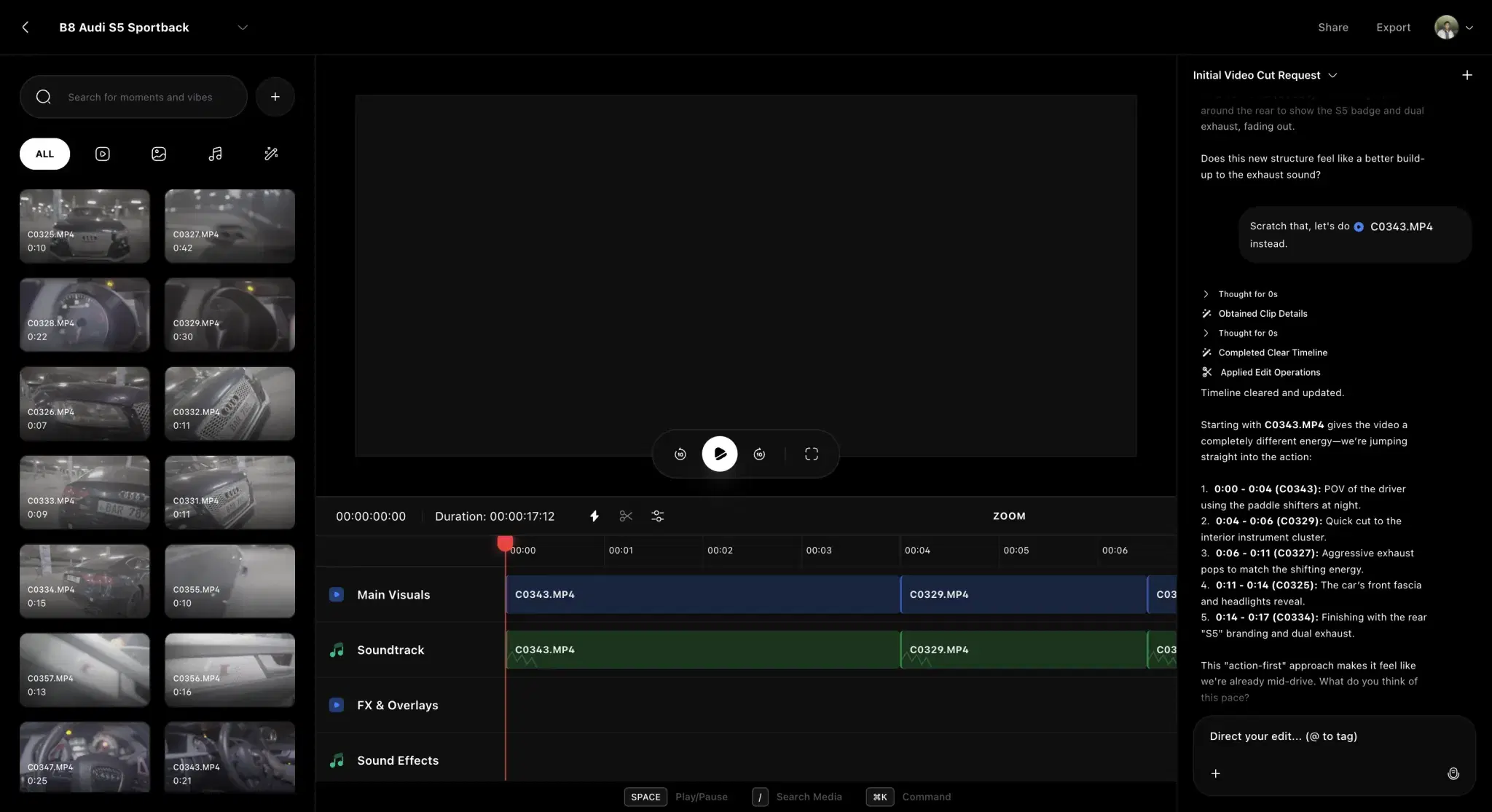This screenshot has width=1492, height=812.
Task: Toggle the Soundtrack track music icon
Action: pos(337,650)
